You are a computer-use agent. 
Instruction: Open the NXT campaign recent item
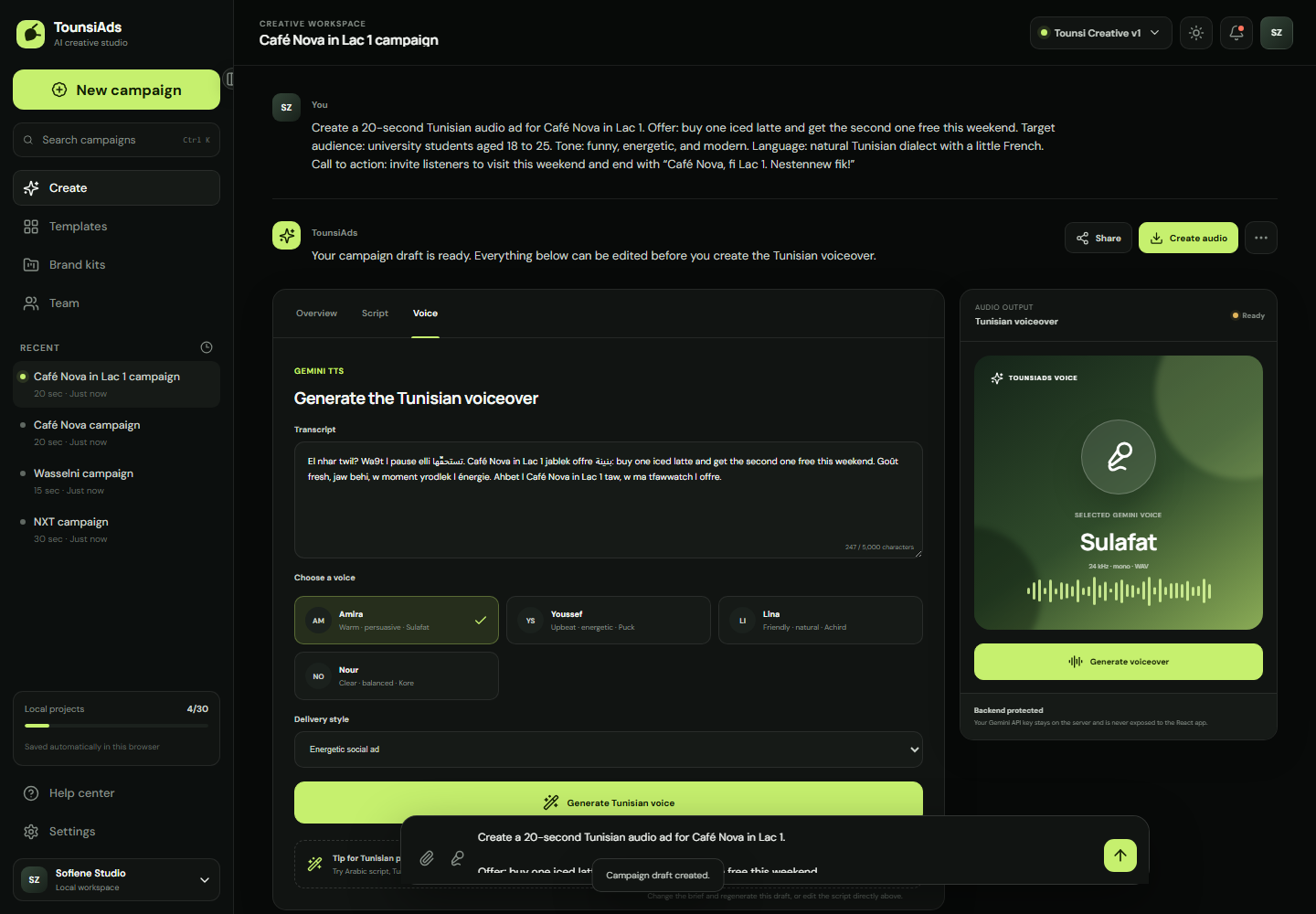[117, 529]
